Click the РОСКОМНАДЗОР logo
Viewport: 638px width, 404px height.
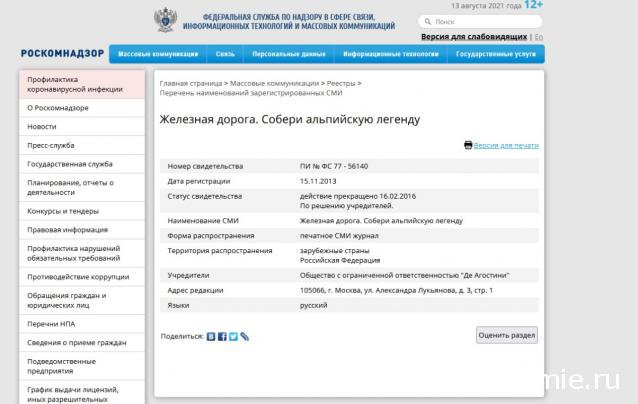63,53
